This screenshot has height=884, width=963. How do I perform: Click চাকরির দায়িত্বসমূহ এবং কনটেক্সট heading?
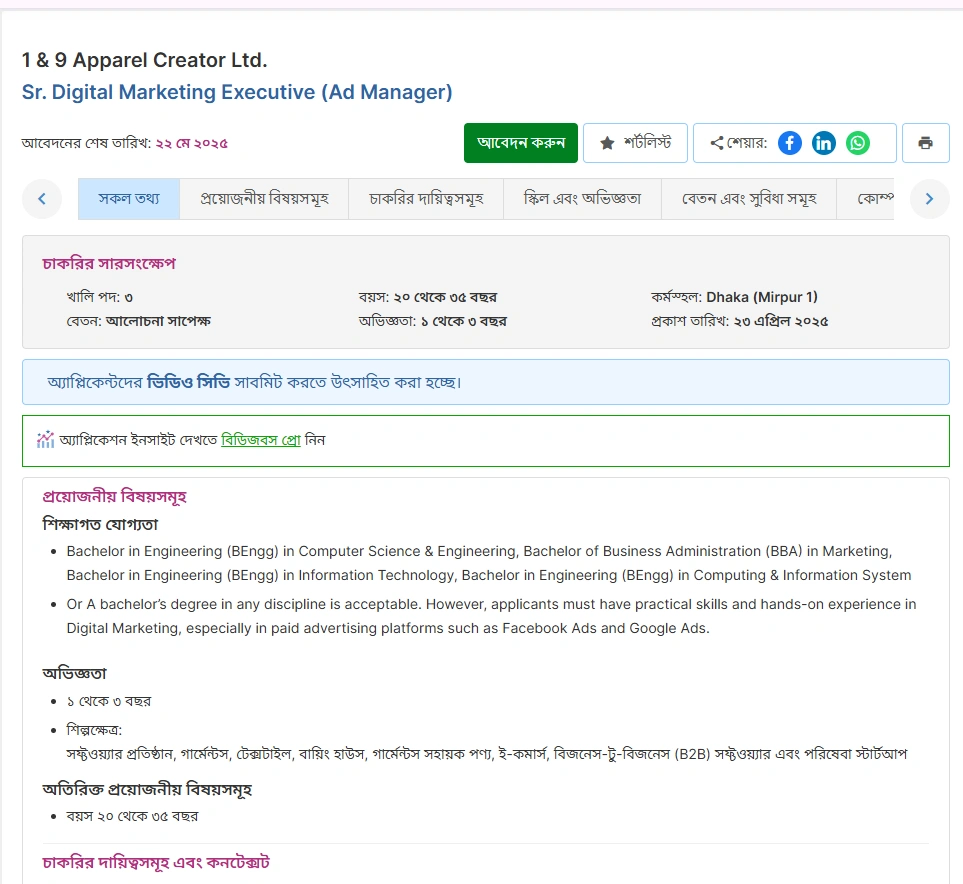click(x=156, y=862)
